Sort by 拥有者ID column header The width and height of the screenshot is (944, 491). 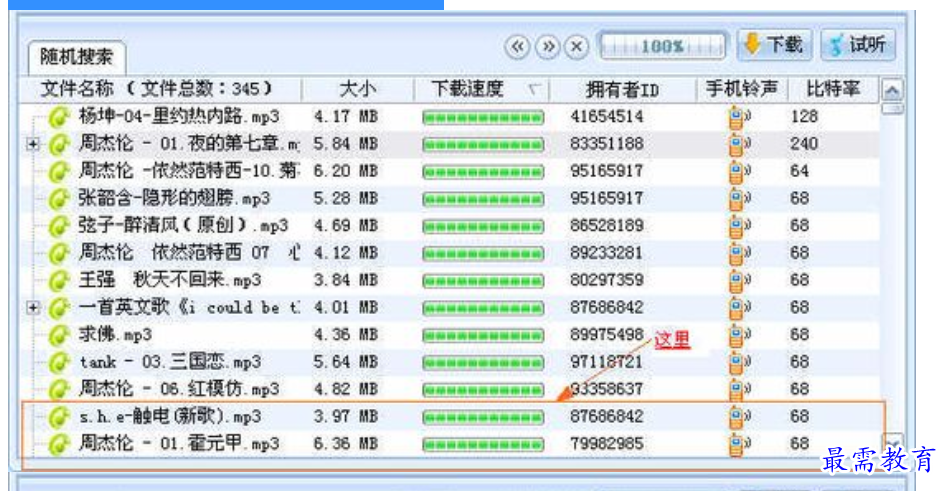(x=622, y=89)
